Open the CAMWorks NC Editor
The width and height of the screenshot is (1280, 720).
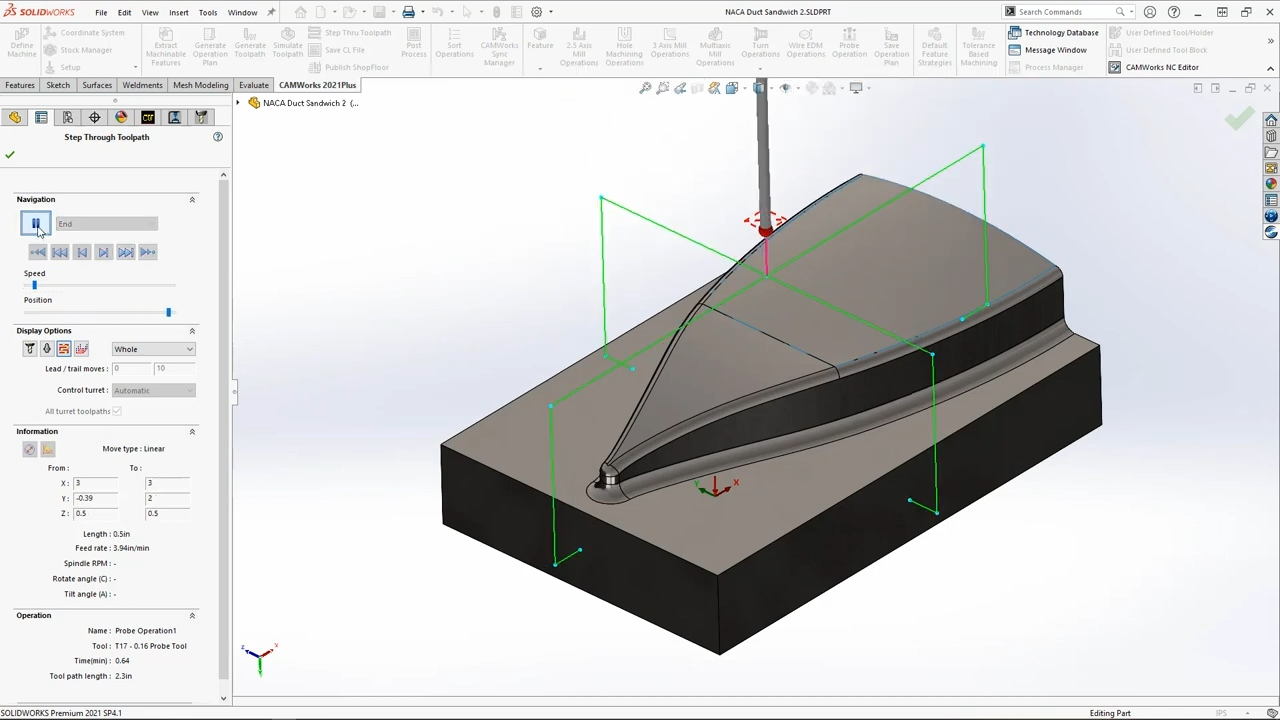(1153, 67)
